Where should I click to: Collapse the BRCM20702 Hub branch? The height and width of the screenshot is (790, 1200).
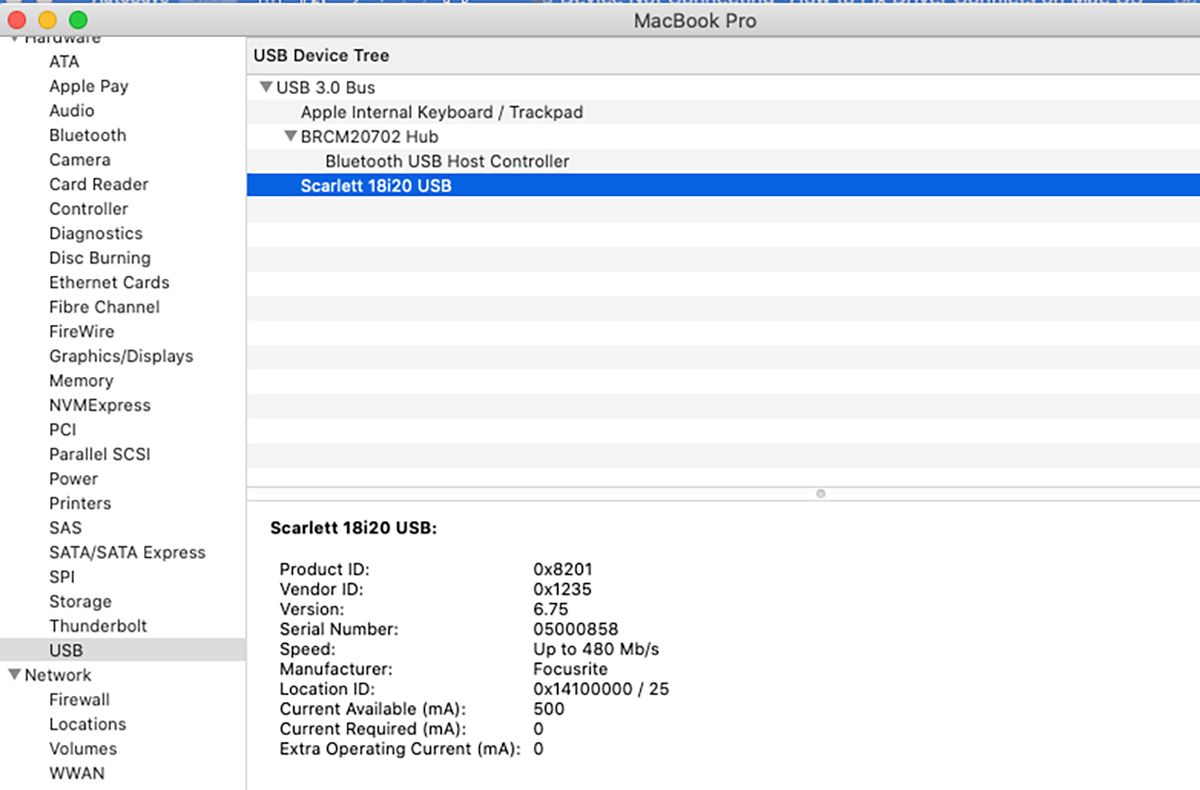coord(291,136)
